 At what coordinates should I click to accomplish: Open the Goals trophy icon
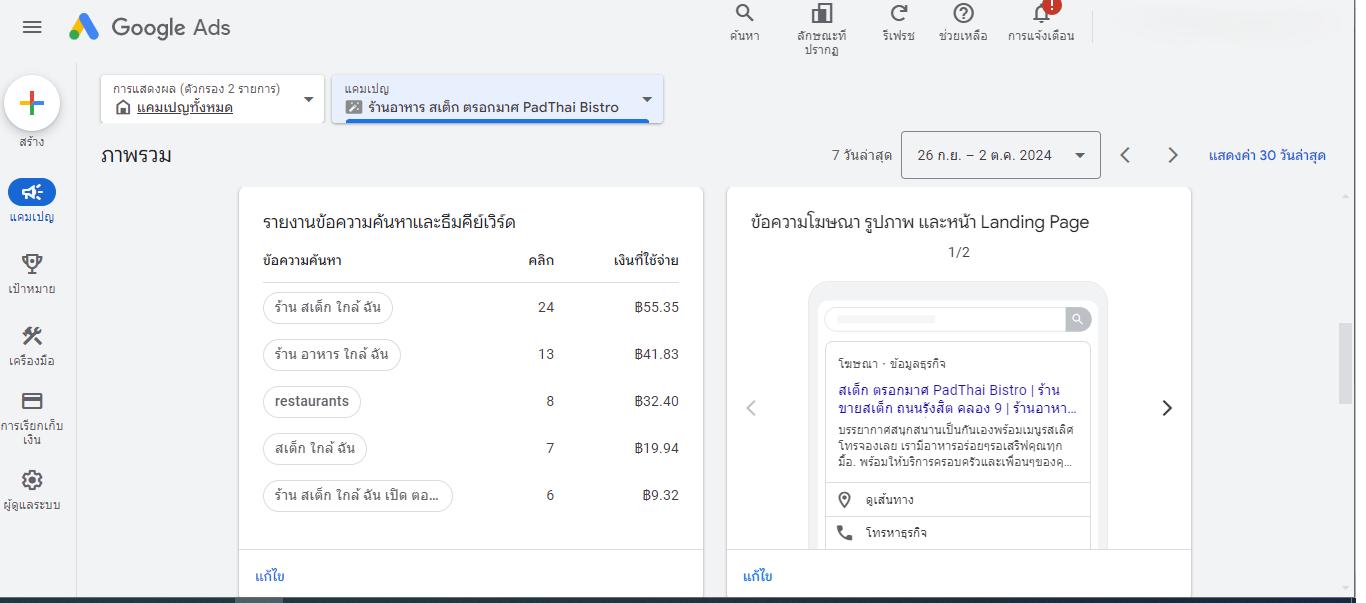32,264
